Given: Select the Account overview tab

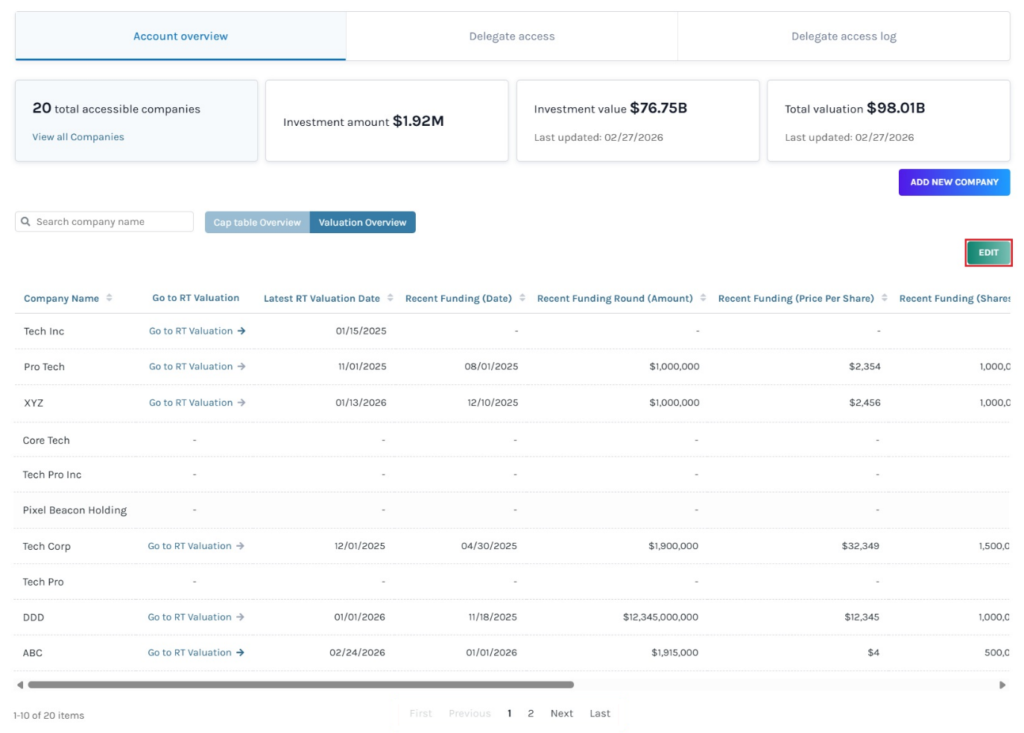Looking at the screenshot, I should pyautogui.click(x=180, y=37).
